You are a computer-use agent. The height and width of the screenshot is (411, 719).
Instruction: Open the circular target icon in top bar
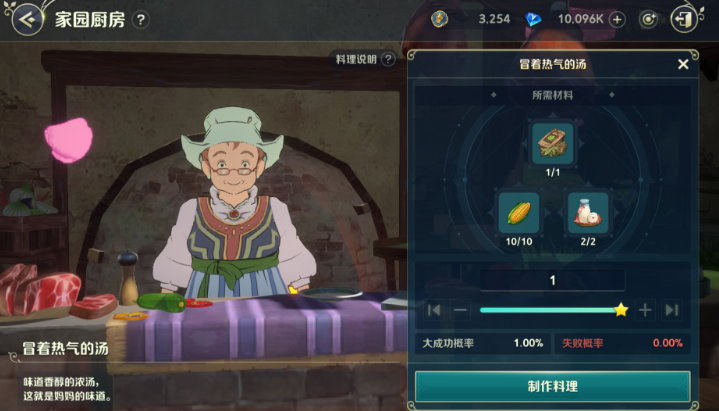pyautogui.click(x=648, y=19)
